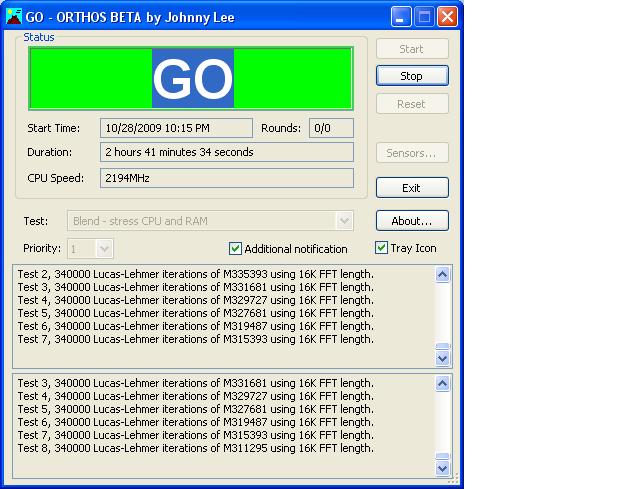Click the greyed-out Start button
Image resolution: width=640 pixels, height=489 pixels.
coord(412,49)
